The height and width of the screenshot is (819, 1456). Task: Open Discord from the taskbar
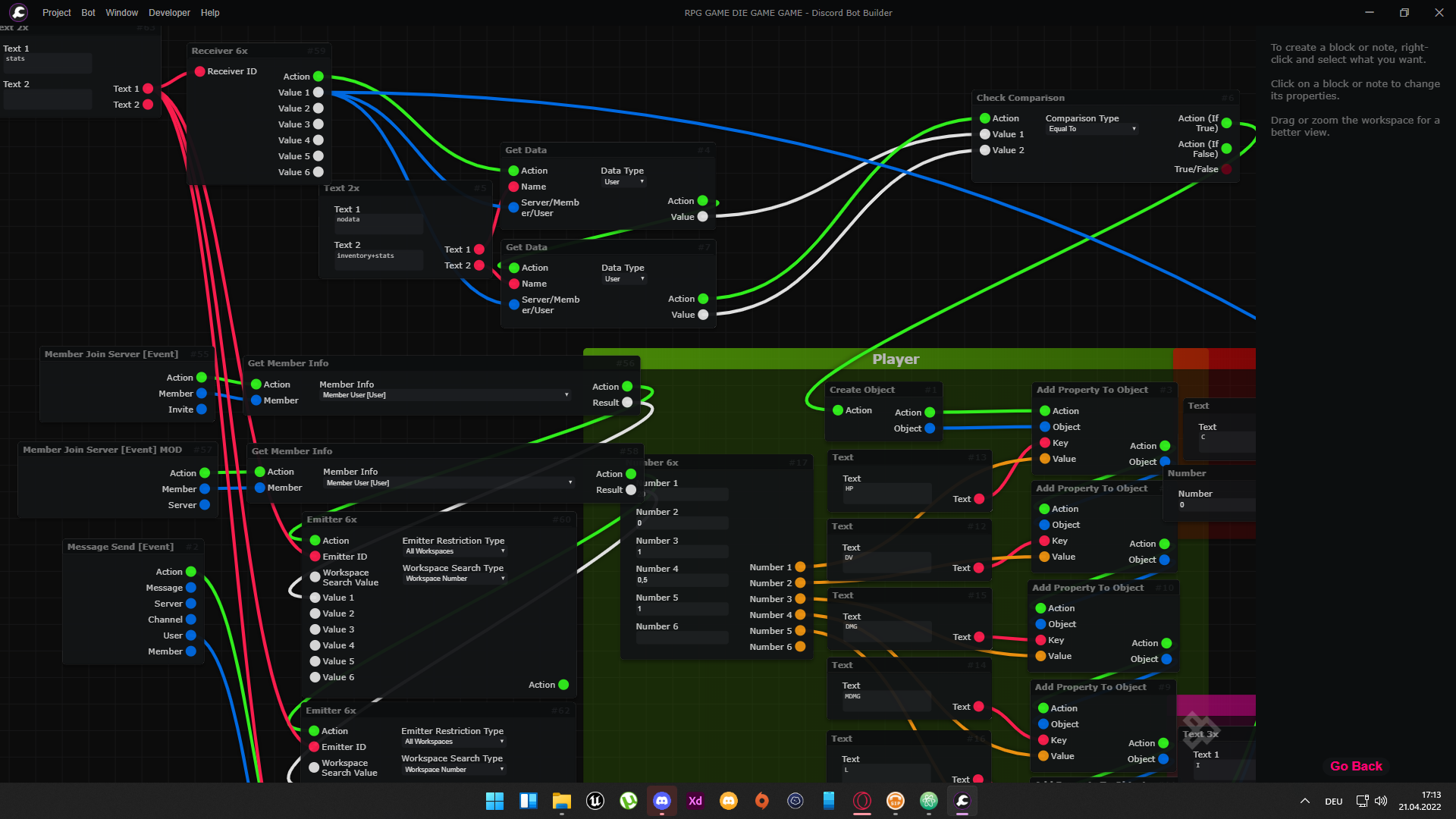pyautogui.click(x=661, y=801)
